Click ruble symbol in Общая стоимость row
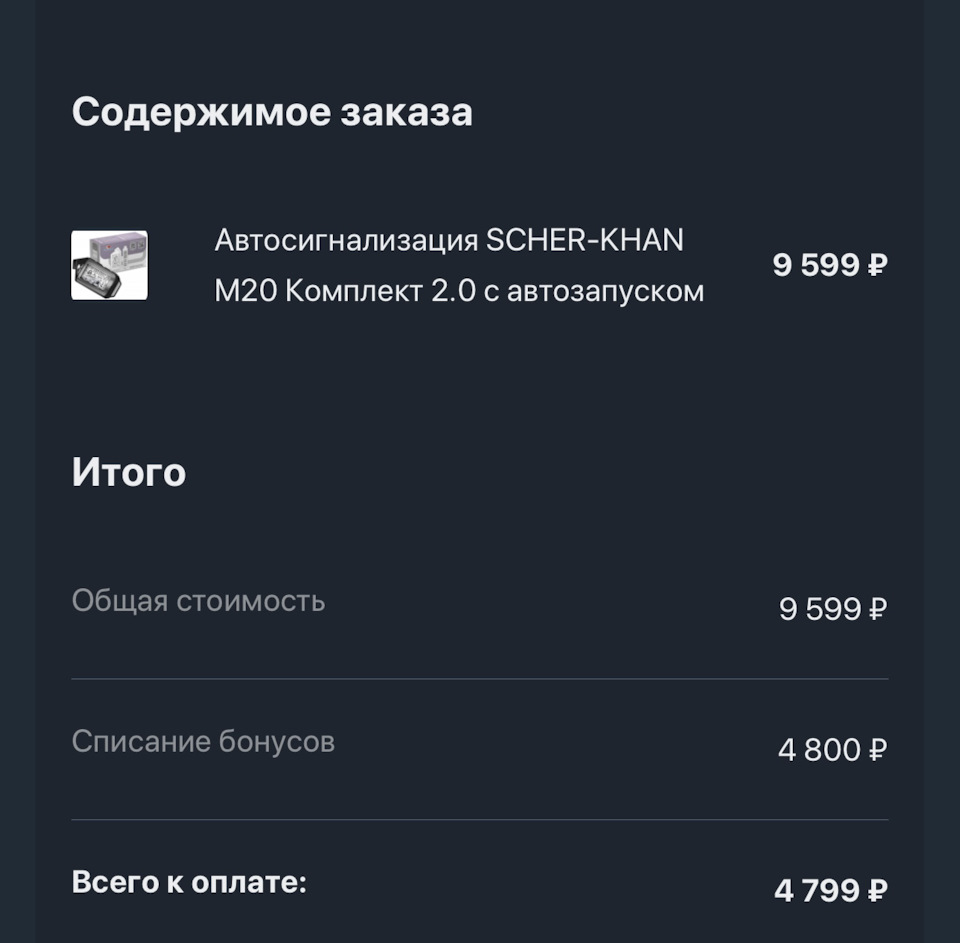The image size is (960, 943). click(x=877, y=609)
